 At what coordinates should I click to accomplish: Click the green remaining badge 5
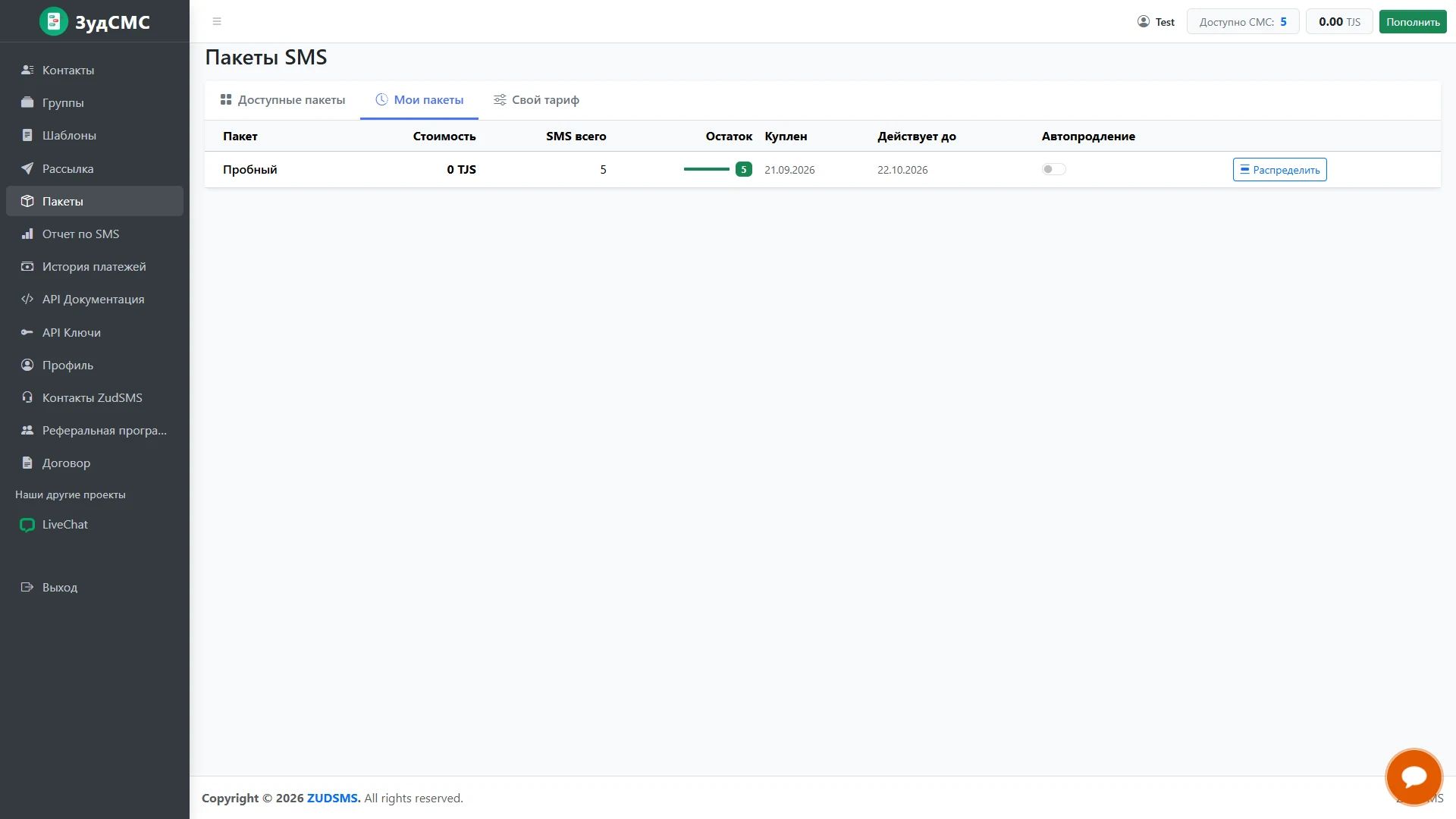pyautogui.click(x=743, y=169)
